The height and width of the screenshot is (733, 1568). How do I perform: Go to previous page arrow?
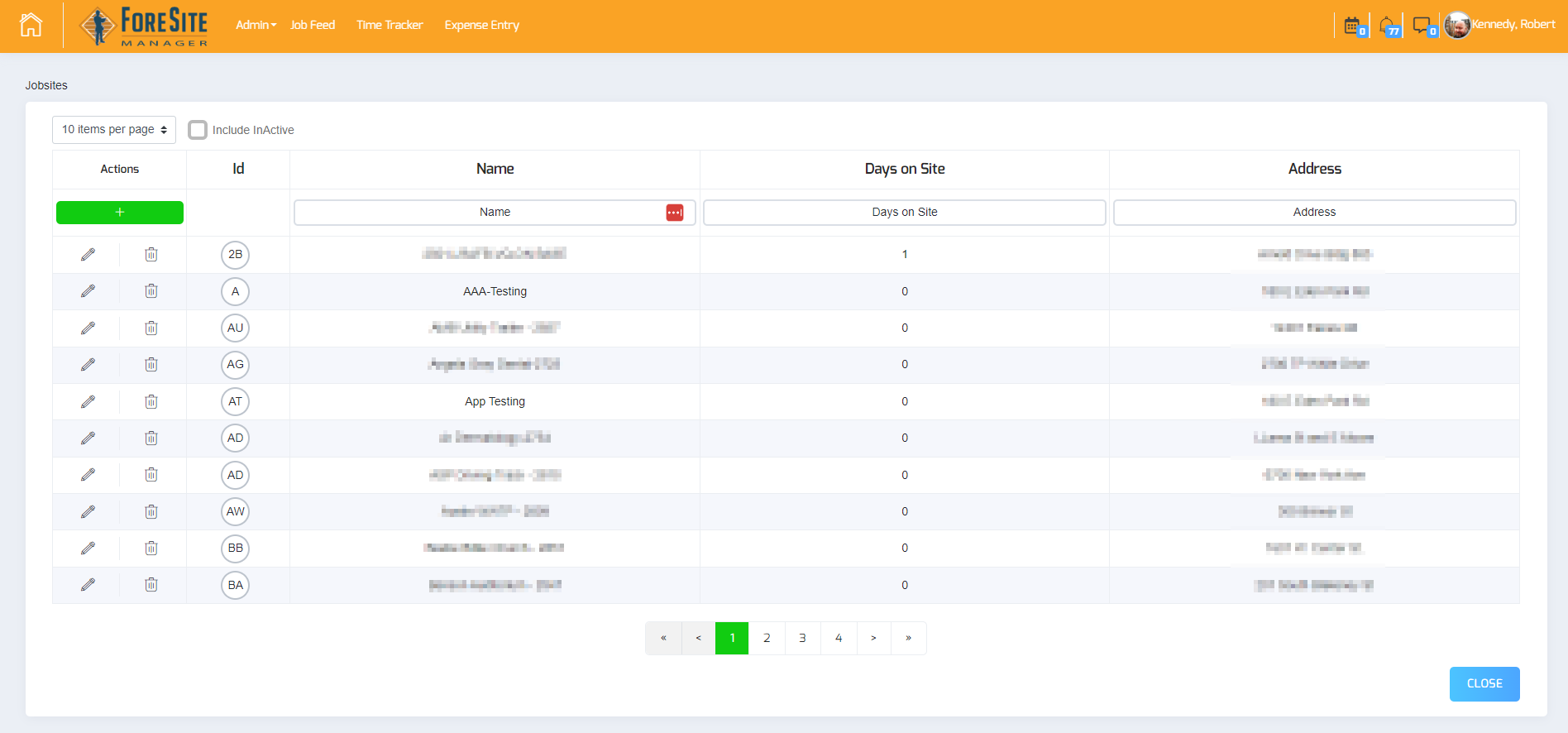click(698, 638)
